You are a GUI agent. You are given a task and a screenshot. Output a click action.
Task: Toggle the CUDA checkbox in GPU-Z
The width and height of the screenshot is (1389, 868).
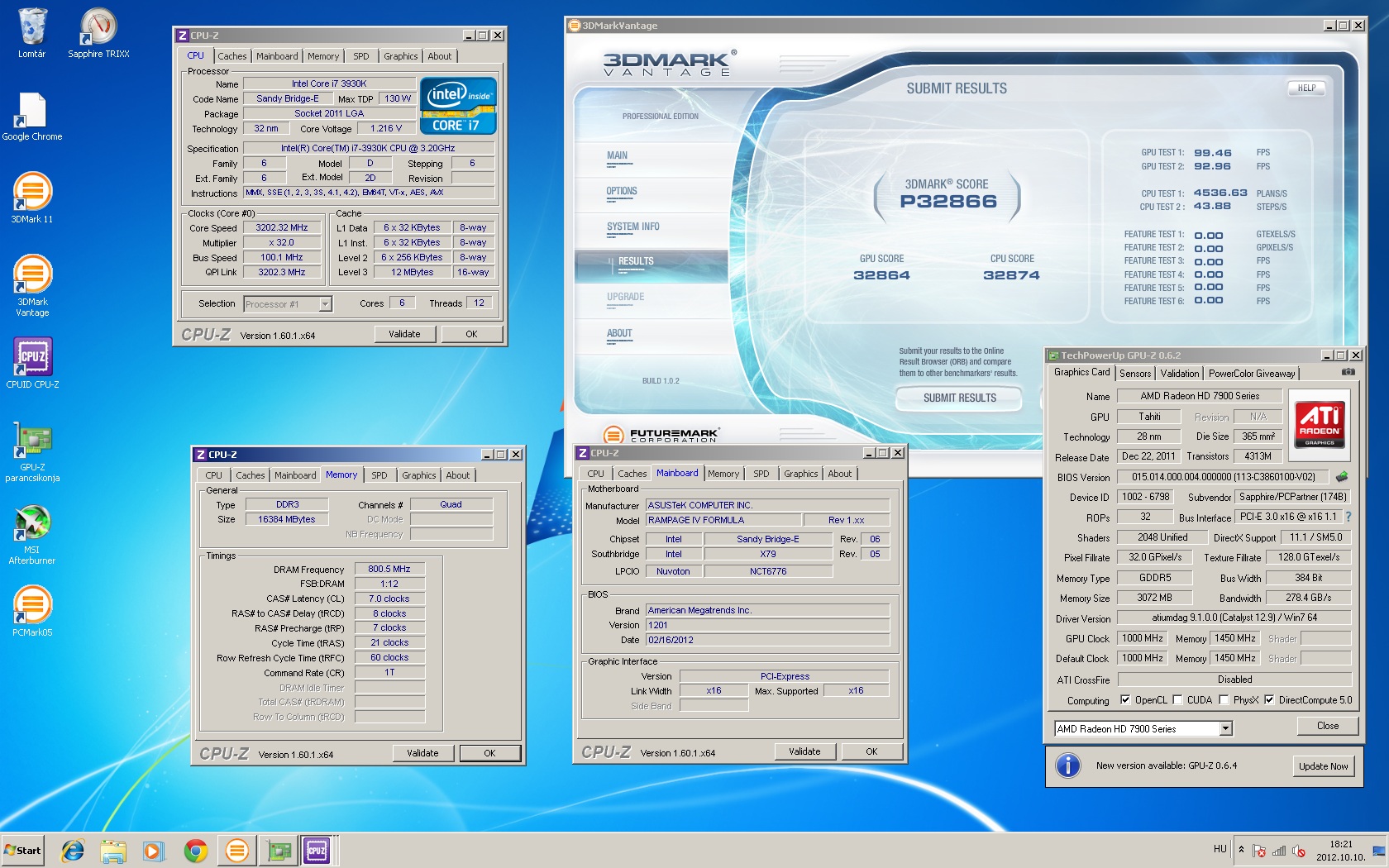pyautogui.click(x=1177, y=699)
